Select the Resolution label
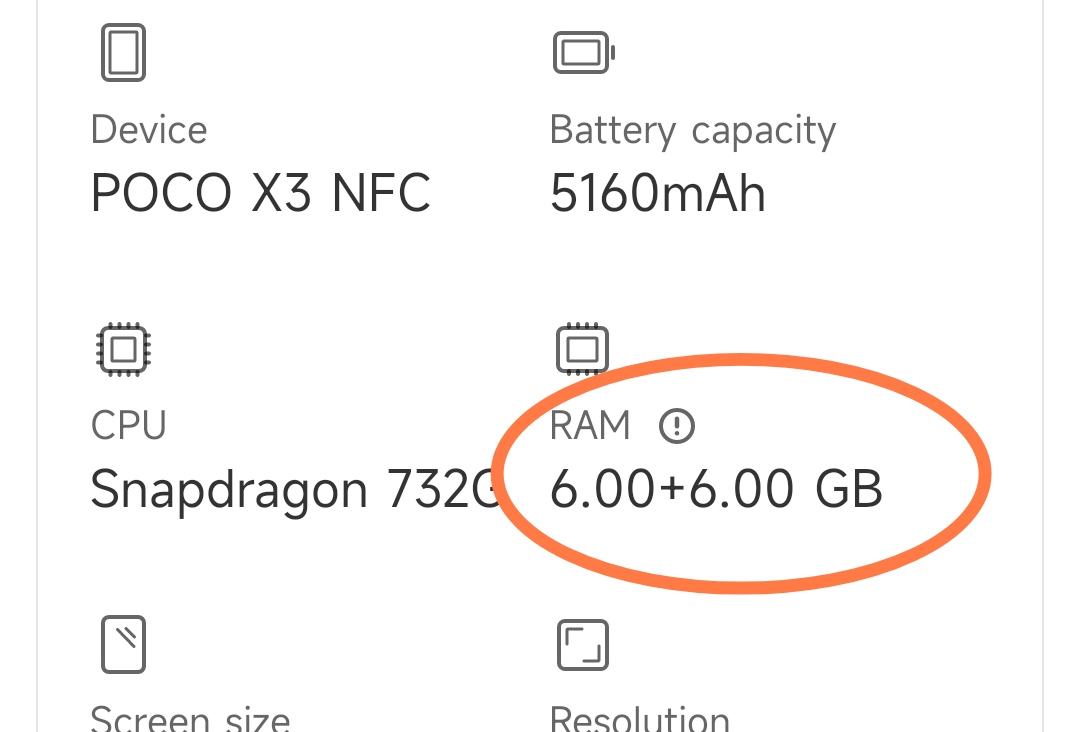 (x=639, y=718)
